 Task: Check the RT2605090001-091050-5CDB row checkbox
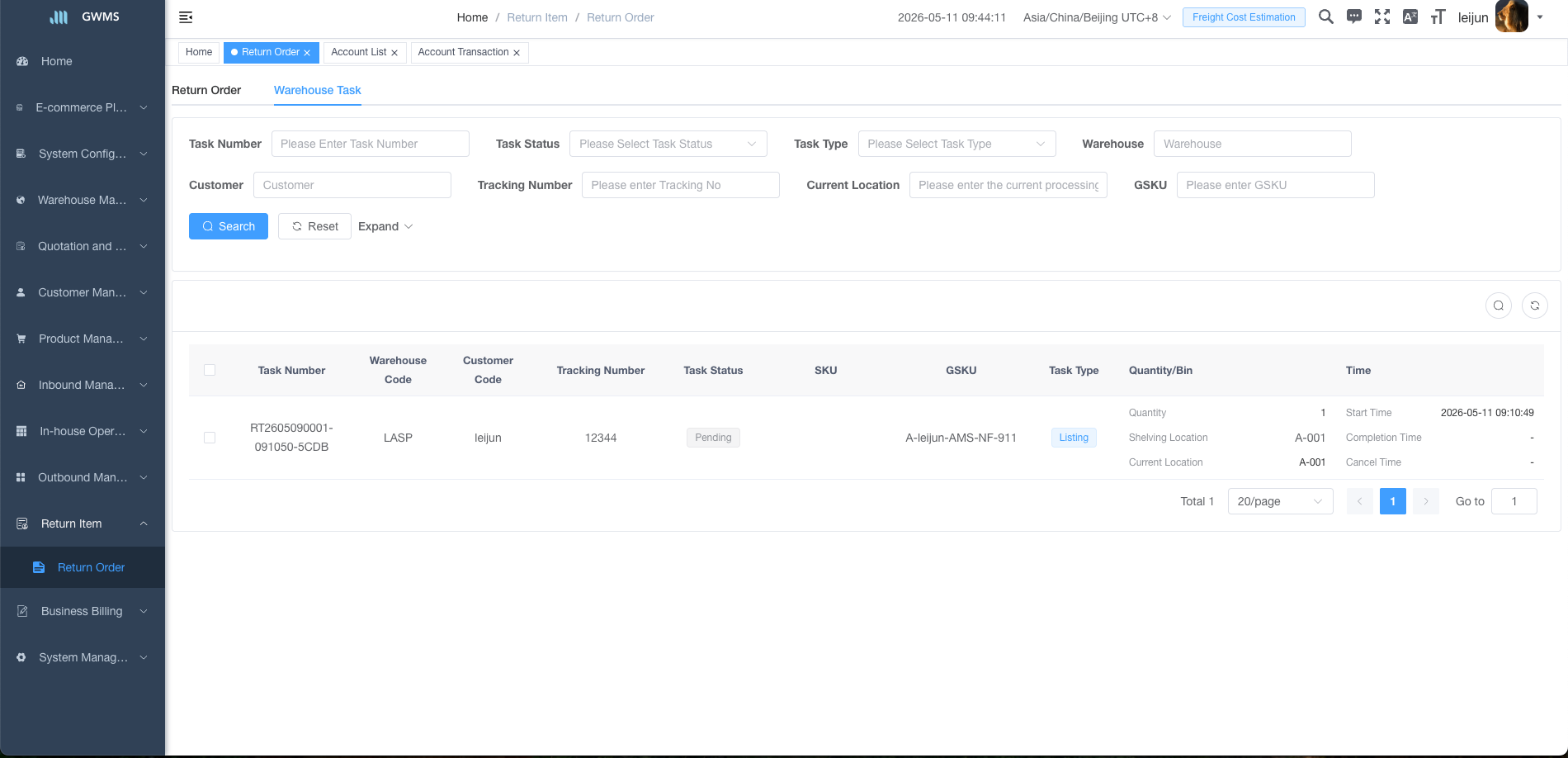point(210,438)
